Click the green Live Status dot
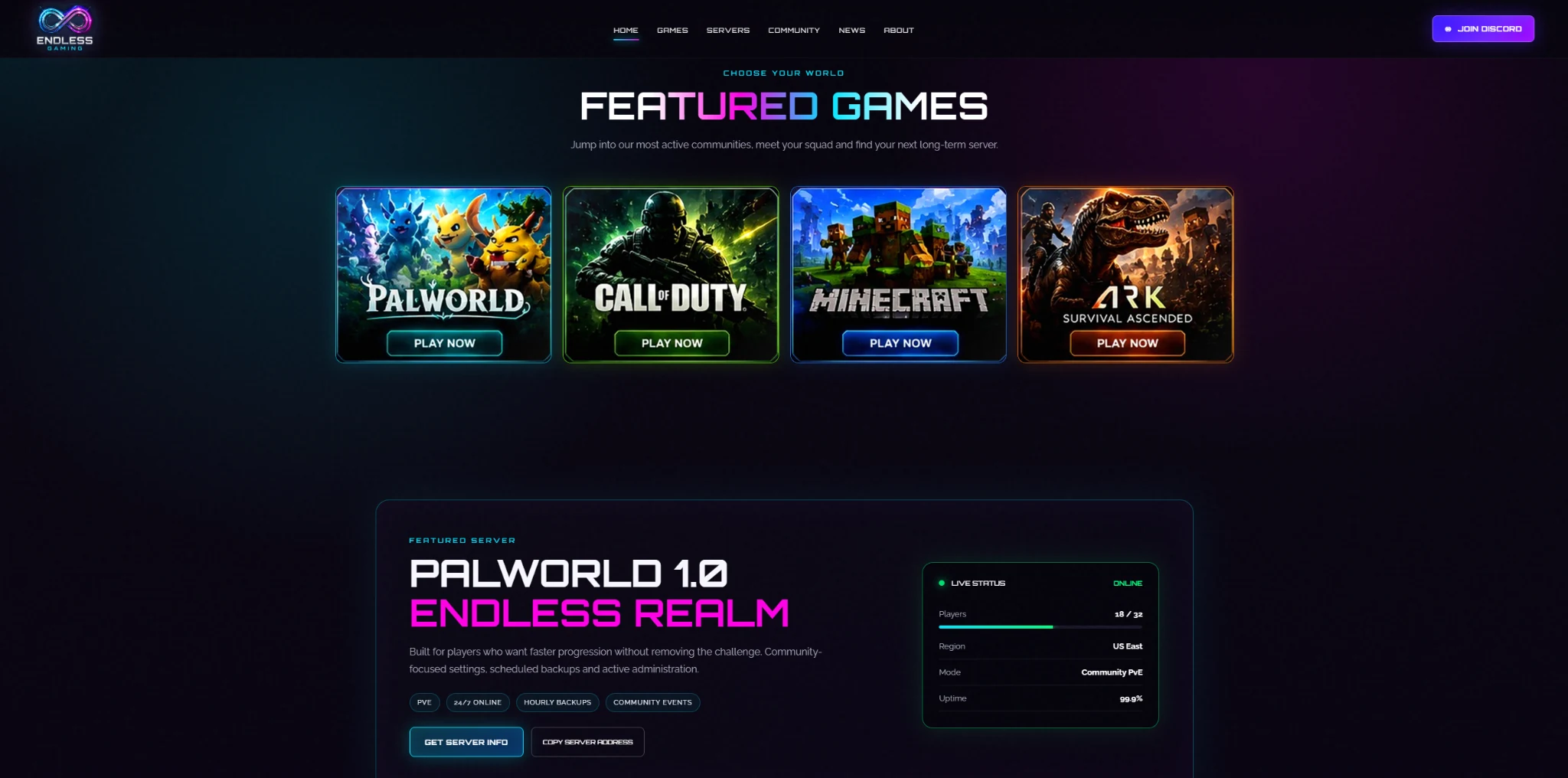This screenshot has height=778, width=1568. click(x=942, y=583)
